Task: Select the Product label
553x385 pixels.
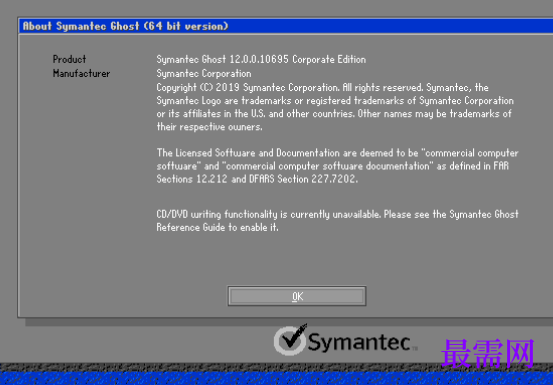Action: click(x=69, y=59)
